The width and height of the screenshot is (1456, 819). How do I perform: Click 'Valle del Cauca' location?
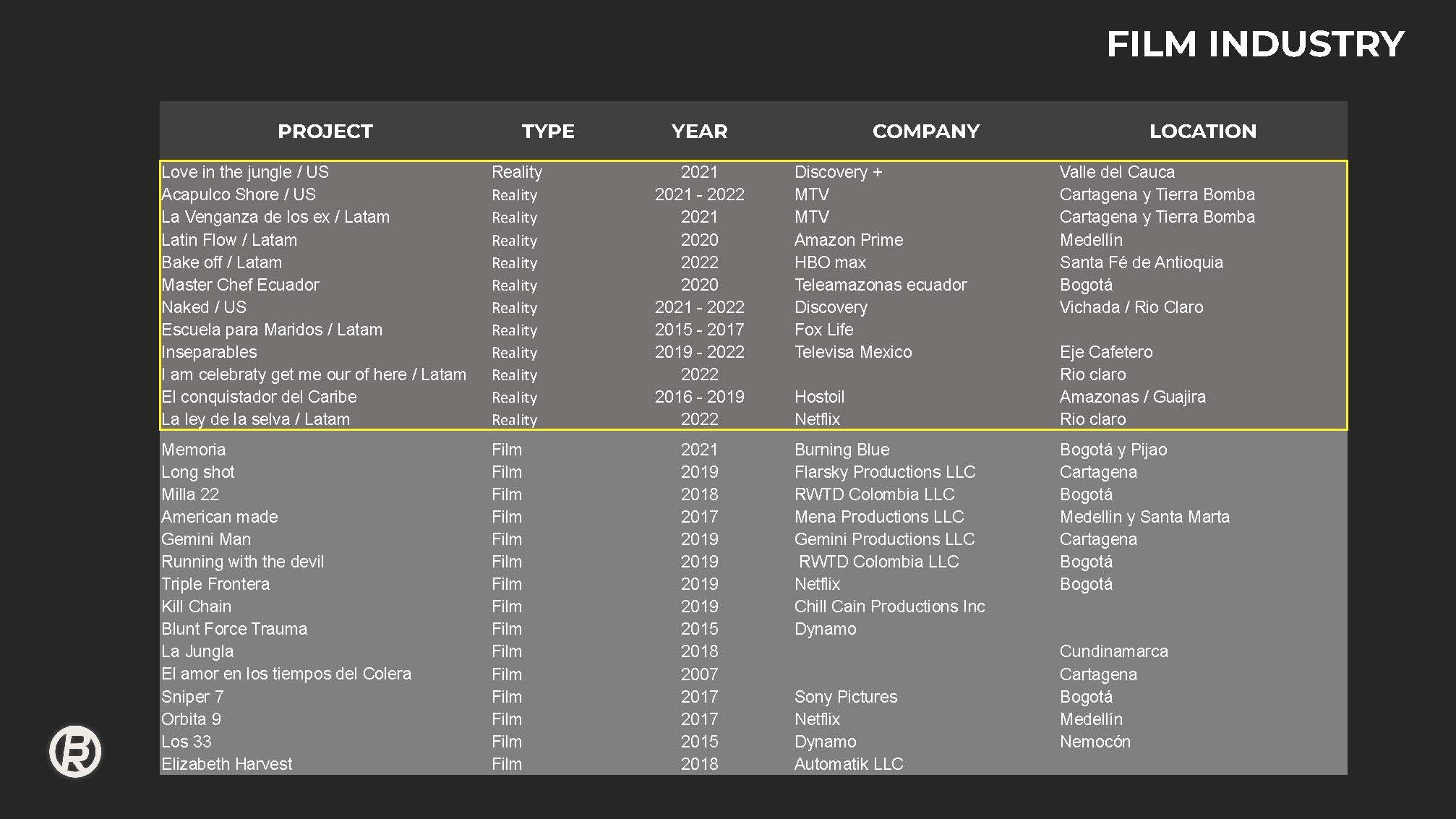tap(1117, 172)
